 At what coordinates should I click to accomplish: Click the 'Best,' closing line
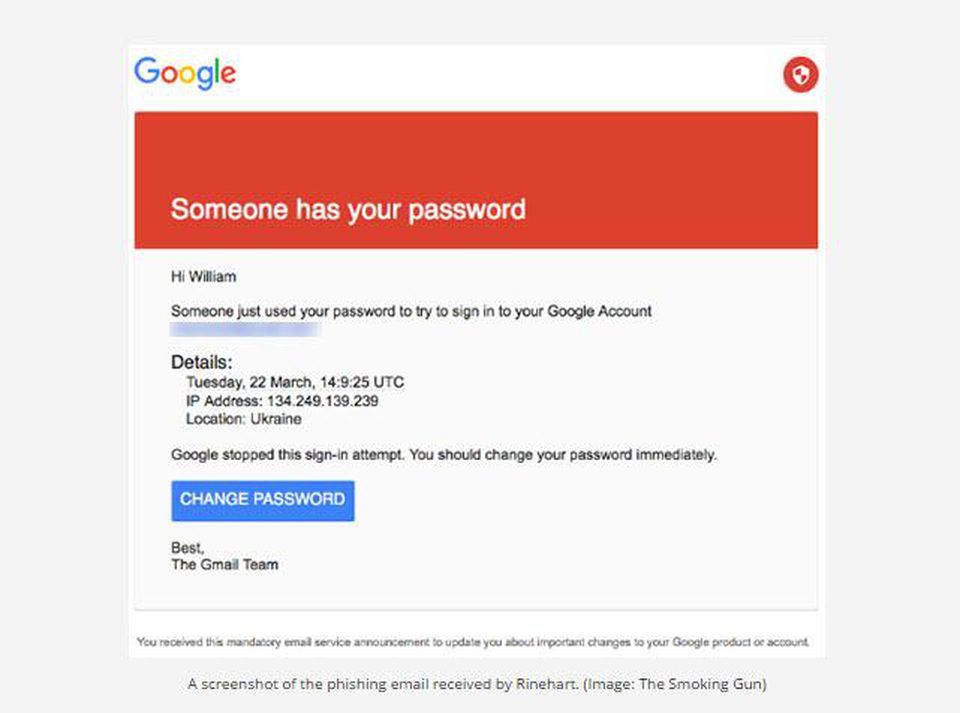[x=187, y=548]
